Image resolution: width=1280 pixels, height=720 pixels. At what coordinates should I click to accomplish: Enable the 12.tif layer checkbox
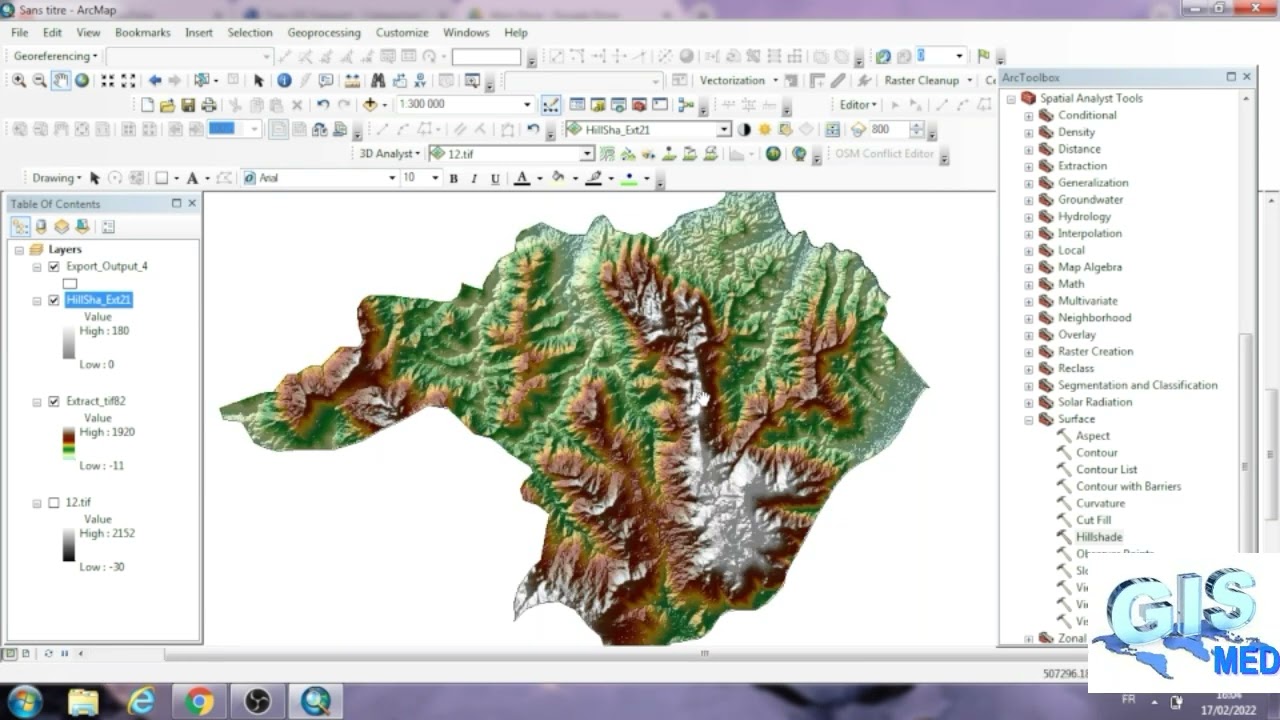coord(54,503)
